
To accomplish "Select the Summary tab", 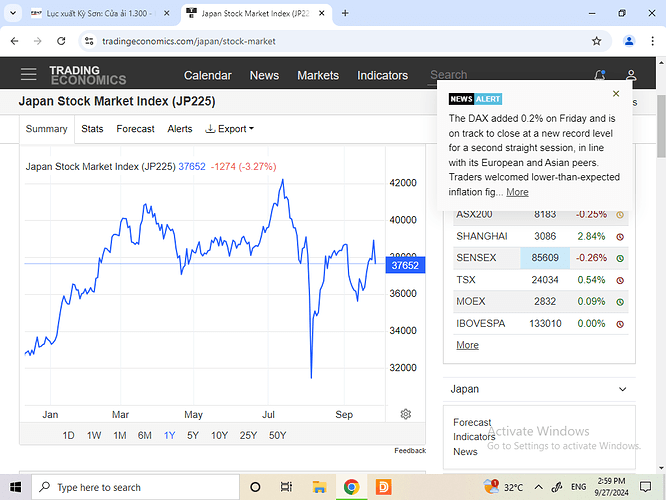I will [47, 129].
